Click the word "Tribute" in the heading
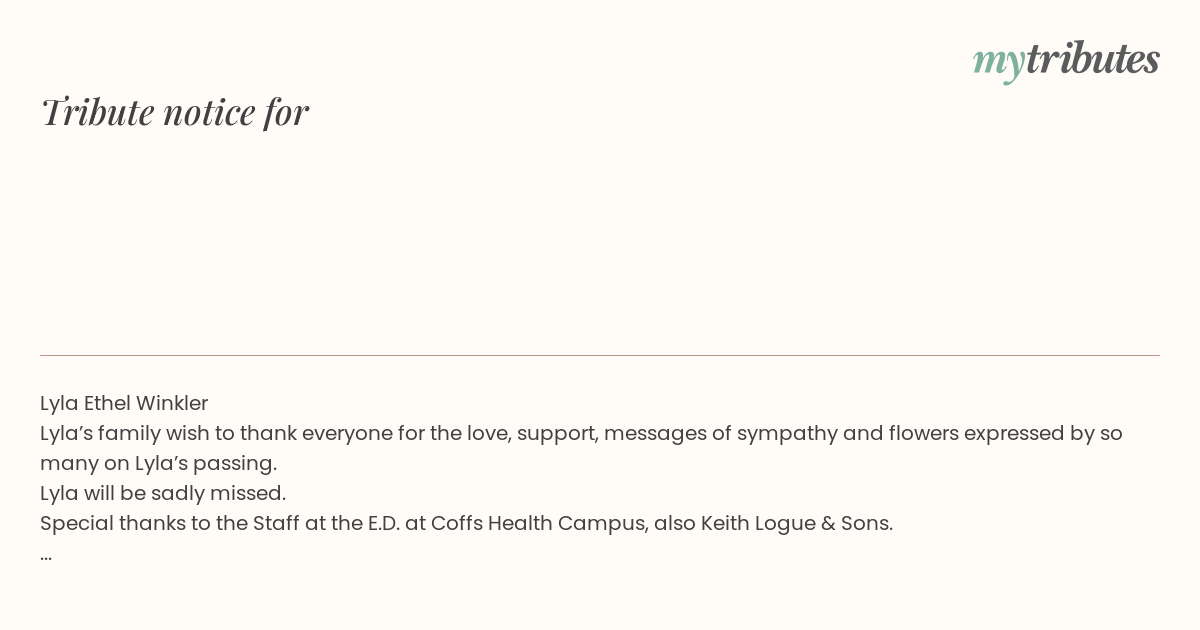This screenshot has width=1200, height=630. [x=98, y=112]
